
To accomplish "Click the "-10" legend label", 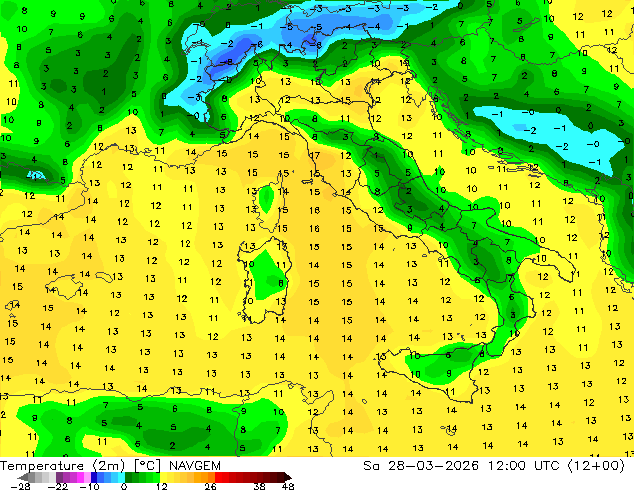I will click(89, 486).
